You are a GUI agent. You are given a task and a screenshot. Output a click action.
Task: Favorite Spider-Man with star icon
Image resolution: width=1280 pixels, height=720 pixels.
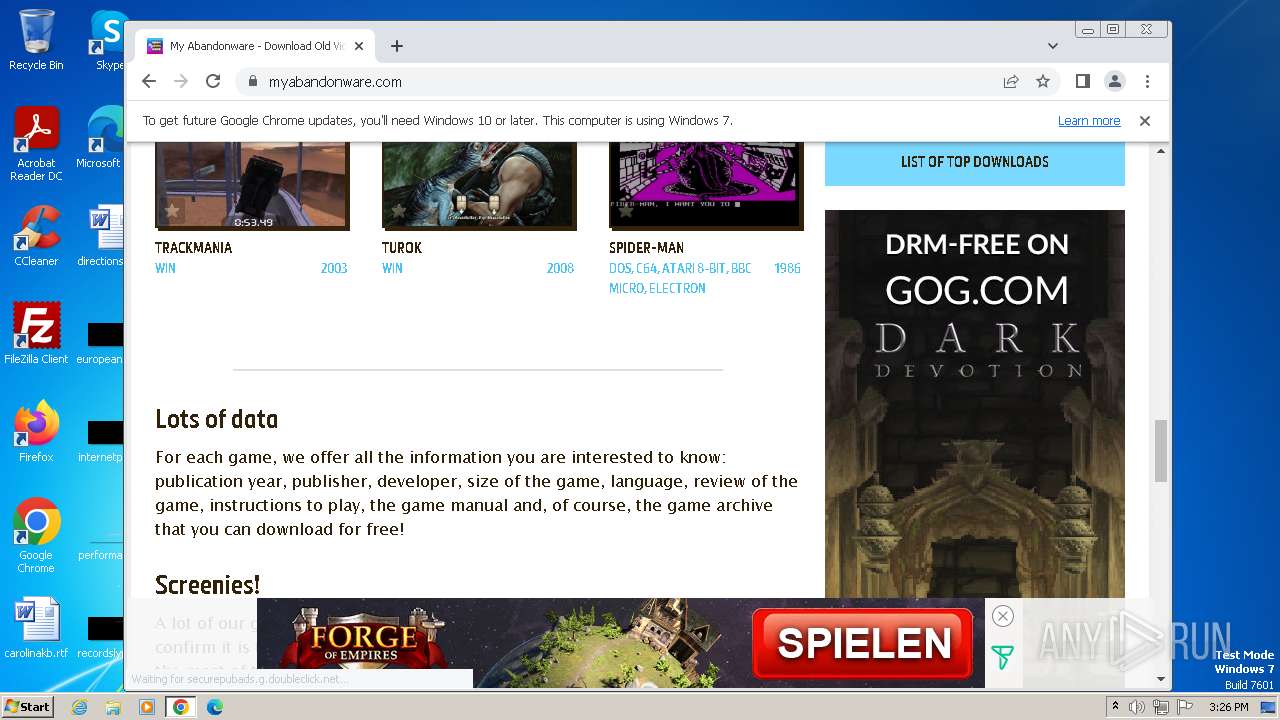(625, 211)
